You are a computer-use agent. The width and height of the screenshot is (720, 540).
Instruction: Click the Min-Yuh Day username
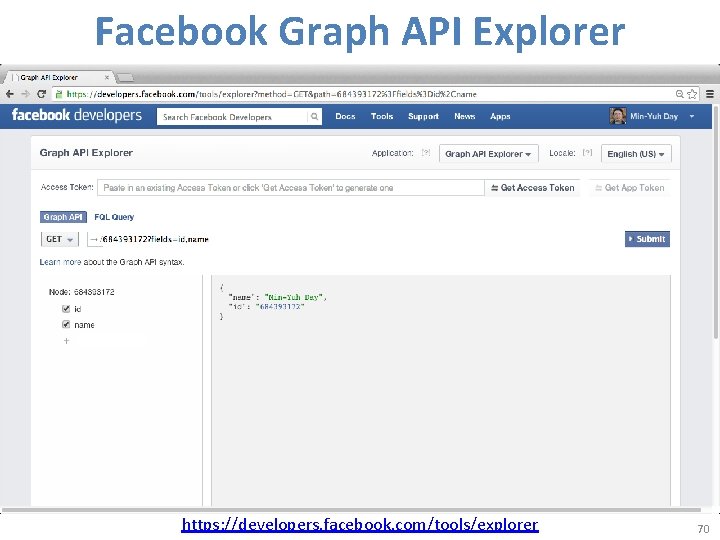click(x=654, y=117)
